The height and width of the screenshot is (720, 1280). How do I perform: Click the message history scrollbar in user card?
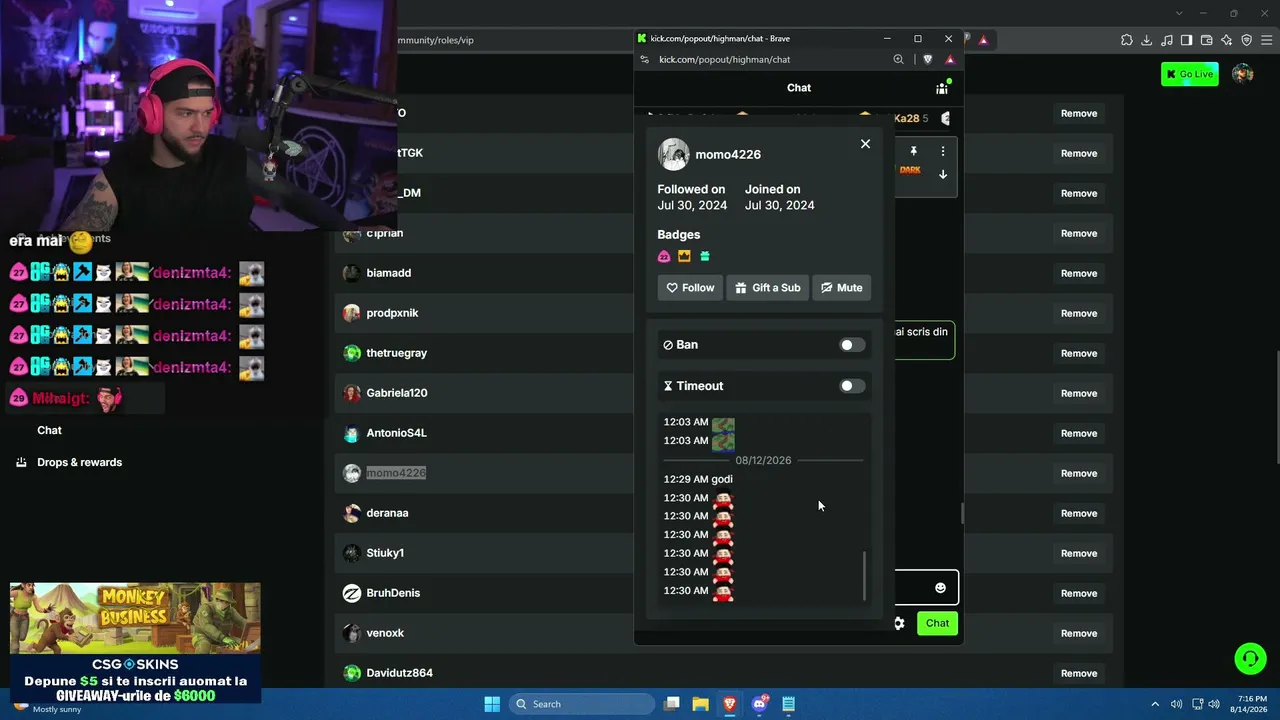pos(864,576)
